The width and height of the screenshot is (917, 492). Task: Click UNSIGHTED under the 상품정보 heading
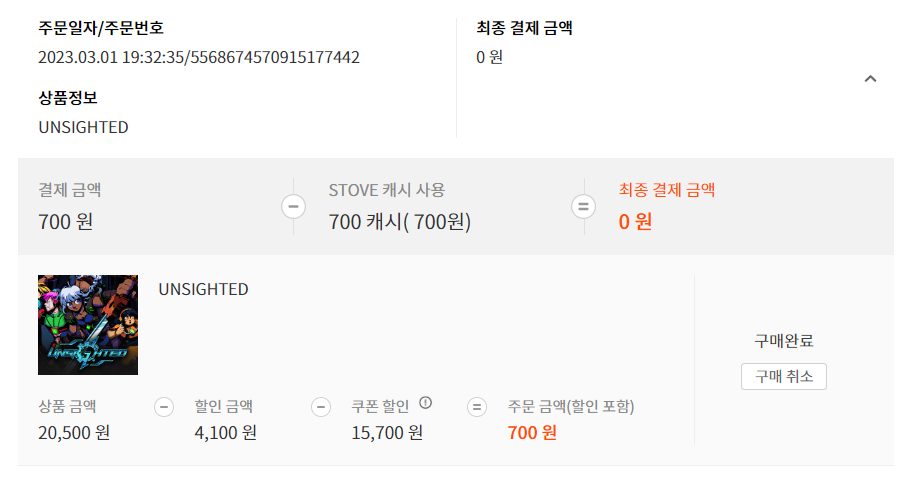coord(83,127)
